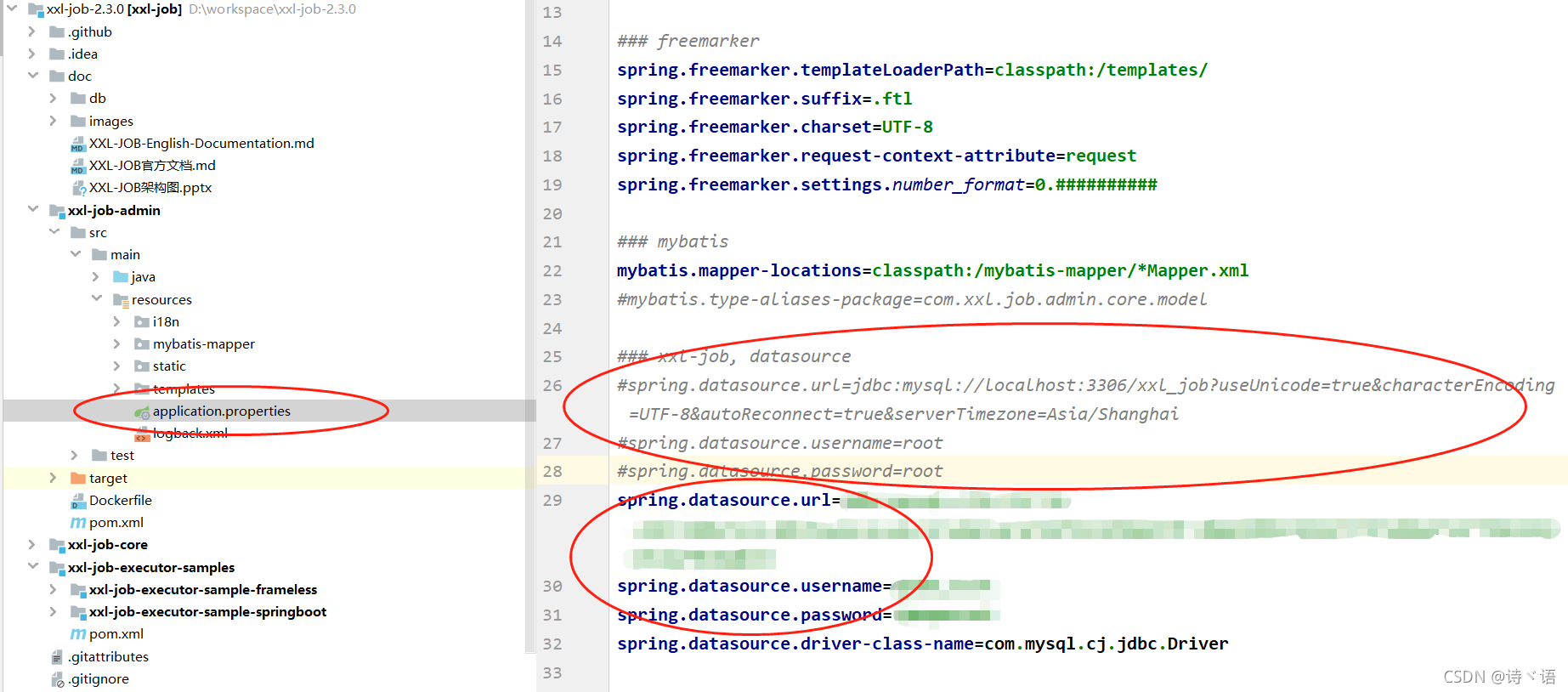The height and width of the screenshot is (692, 1568).
Task: Collapse the doc folder arrow
Action: [x=32, y=76]
